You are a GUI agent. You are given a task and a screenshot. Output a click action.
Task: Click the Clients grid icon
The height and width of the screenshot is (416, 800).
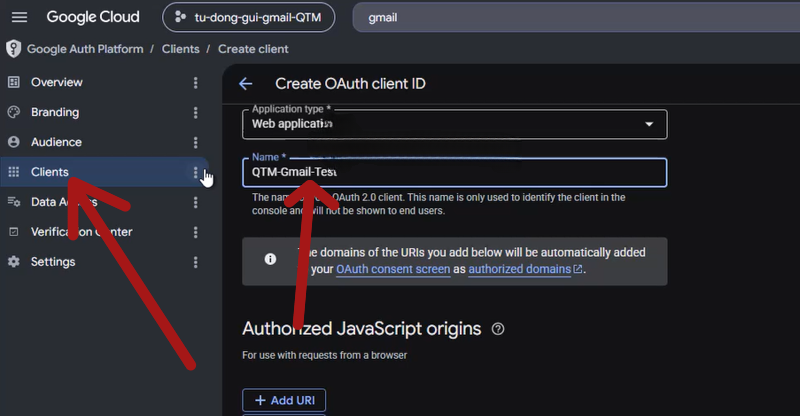[x=14, y=172]
